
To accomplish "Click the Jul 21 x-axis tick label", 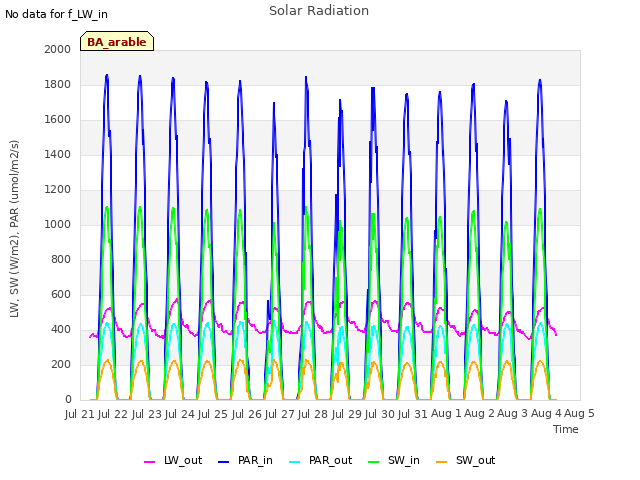I will coord(80,414).
